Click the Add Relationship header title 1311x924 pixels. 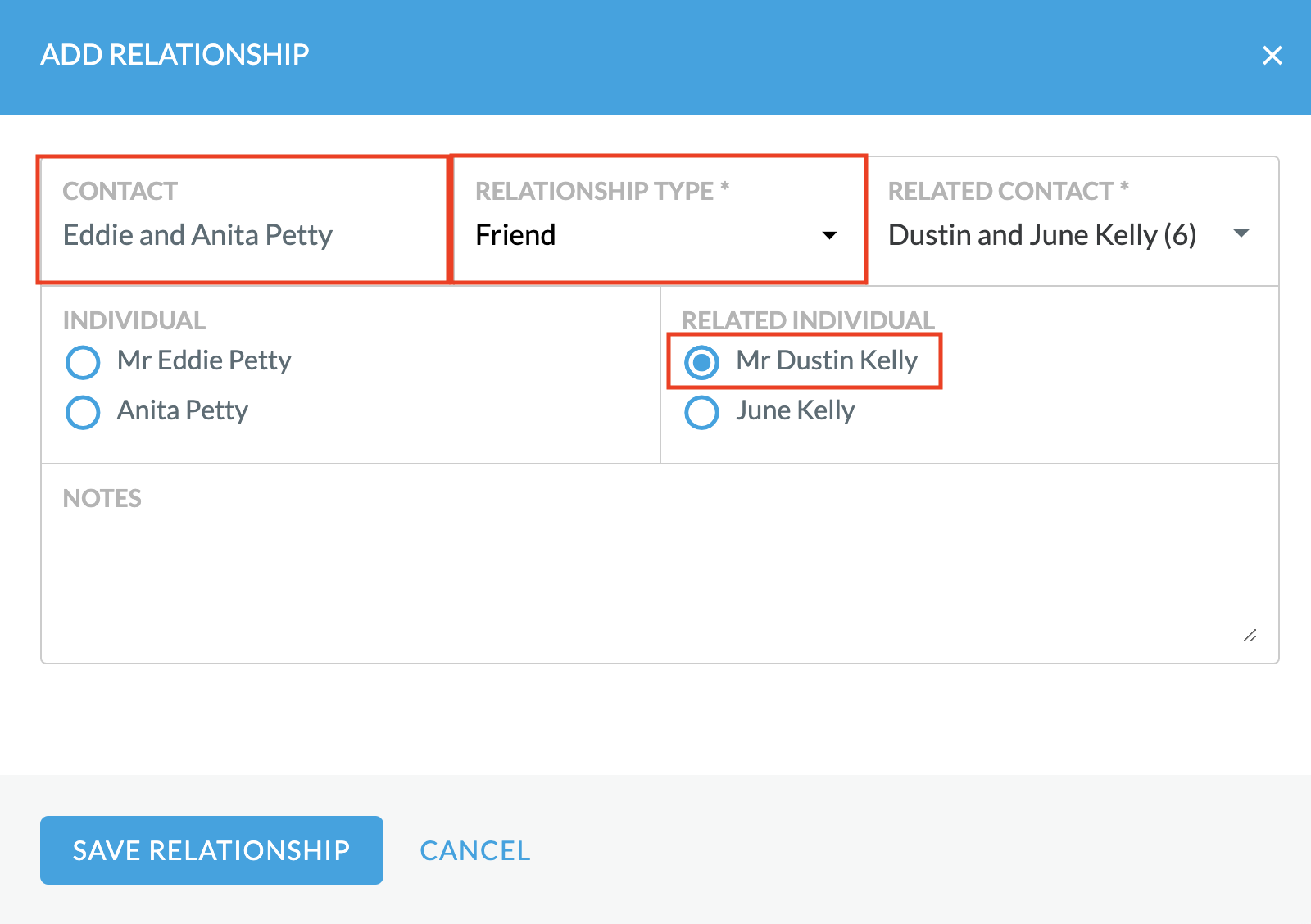[175, 55]
